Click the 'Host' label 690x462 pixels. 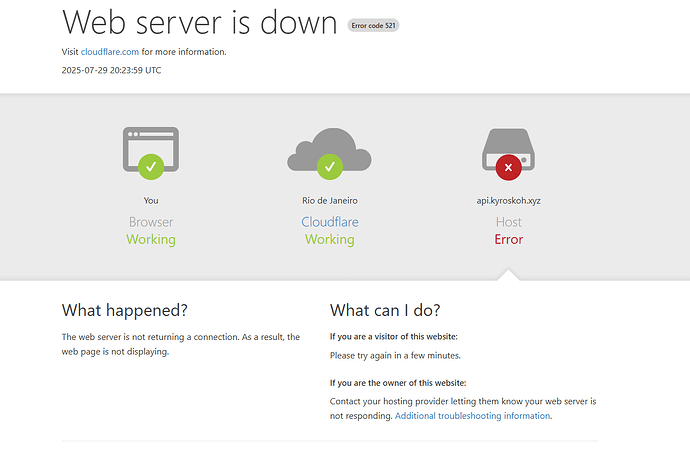(508, 222)
